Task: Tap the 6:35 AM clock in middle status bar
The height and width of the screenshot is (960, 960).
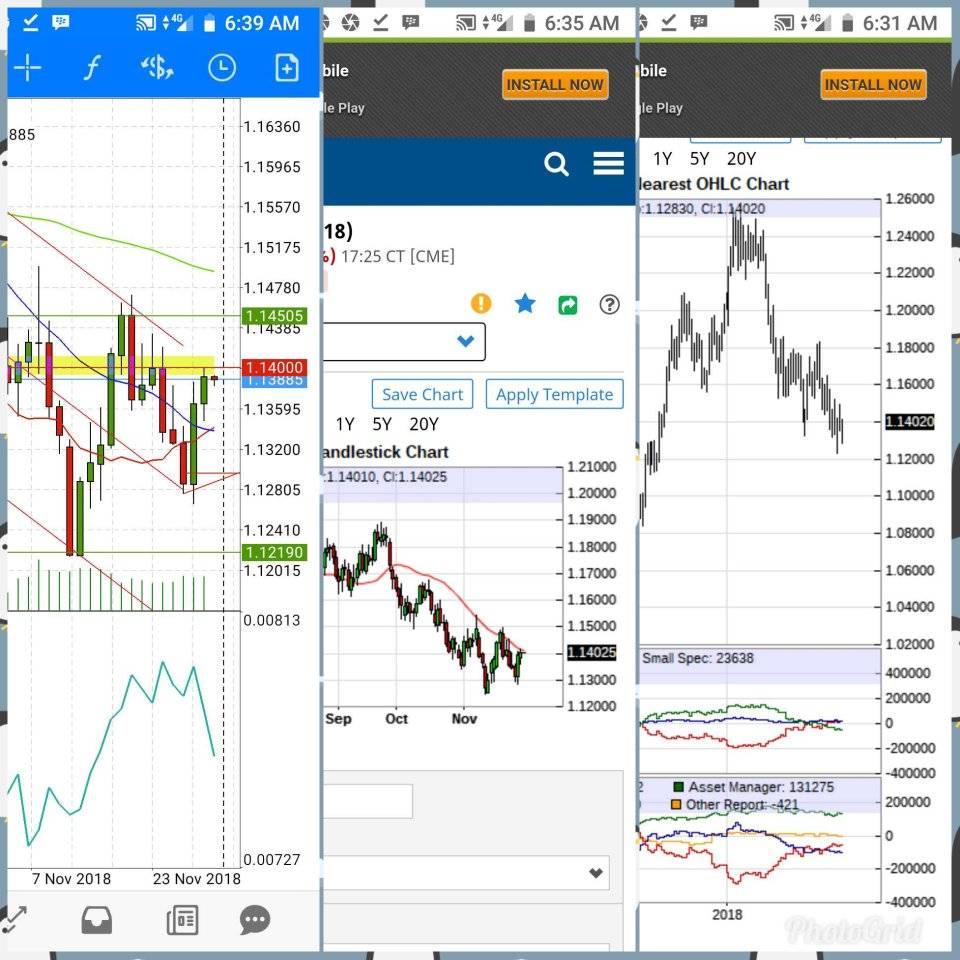Action: pyautogui.click(x=582, y=23)
